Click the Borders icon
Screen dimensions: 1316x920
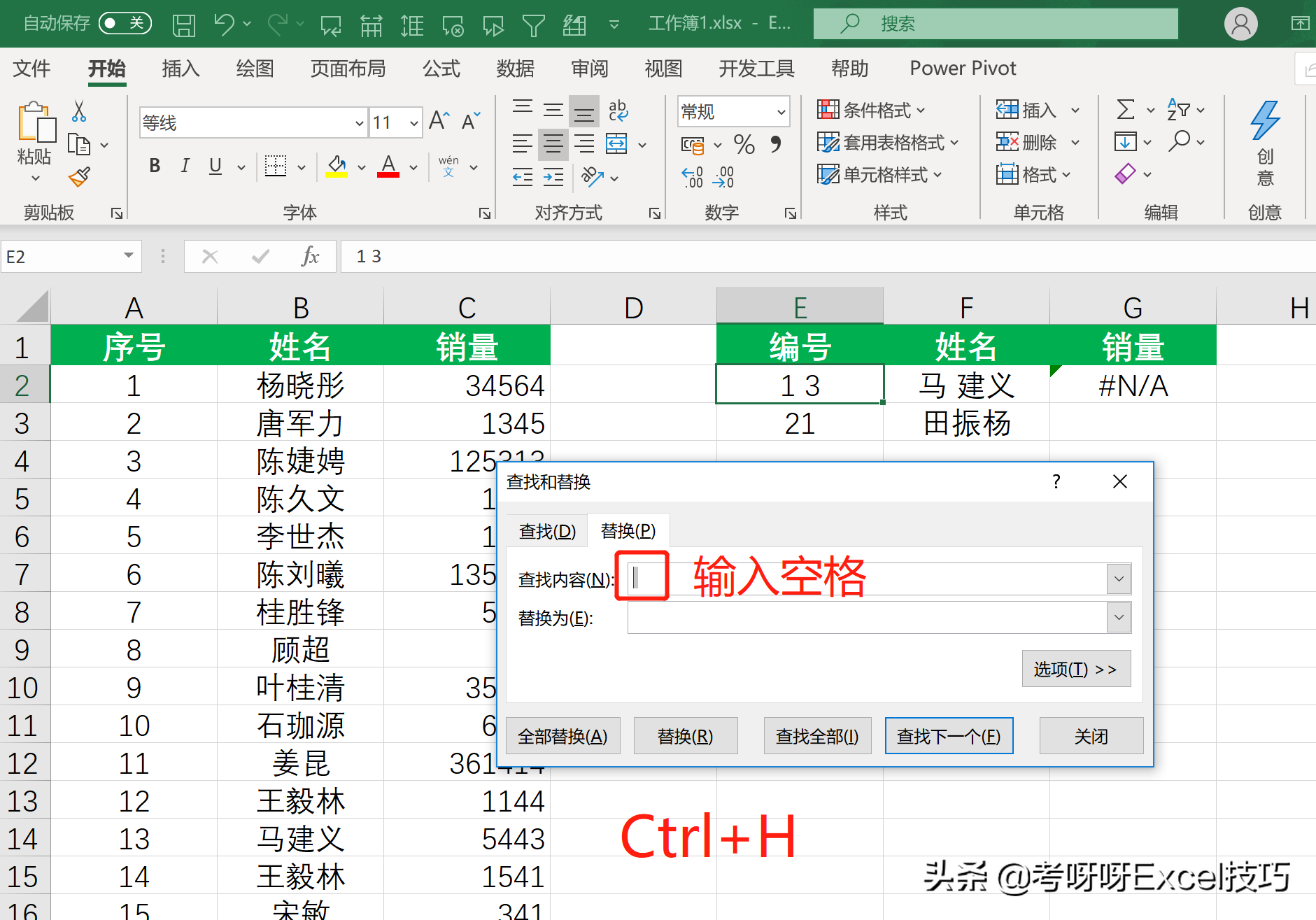click(x=276, y=166)
